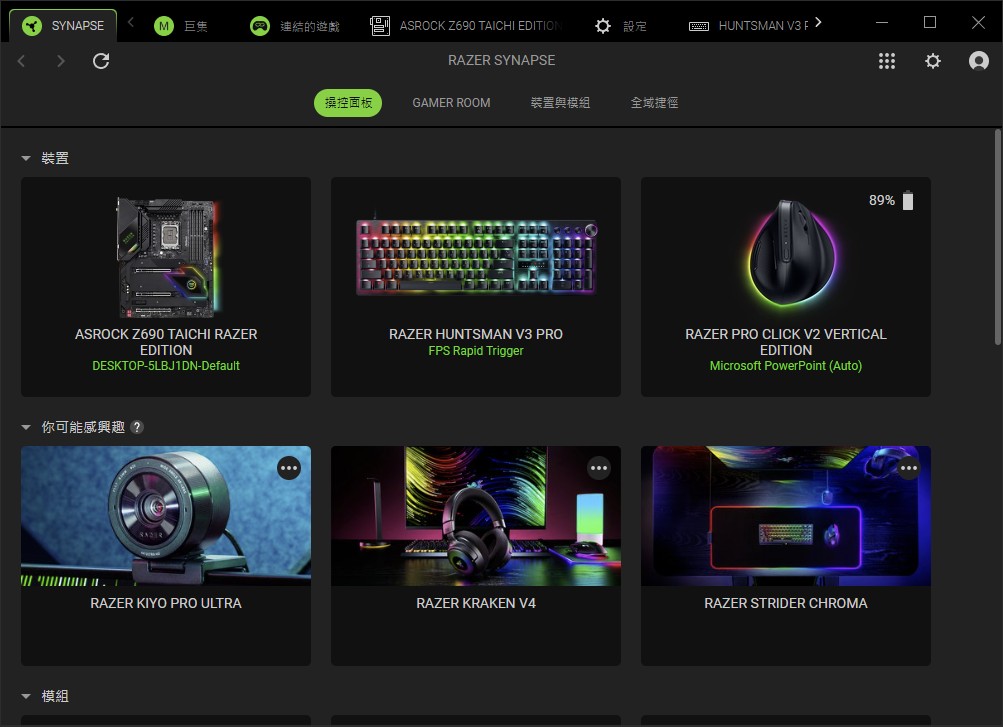Image resolution: width=1003 pixels, height=727 pixels.
Task: Open the GAMER ROOM tab
Action: click(x=452, y=103)
